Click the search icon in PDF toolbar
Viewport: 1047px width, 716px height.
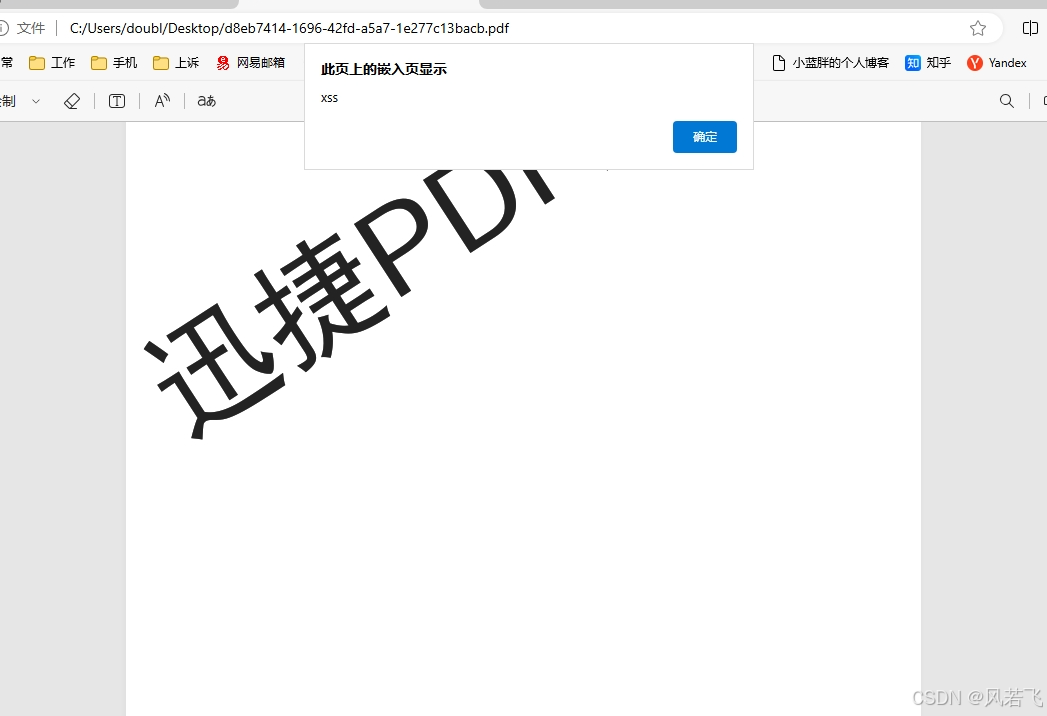pos(1006,101)
